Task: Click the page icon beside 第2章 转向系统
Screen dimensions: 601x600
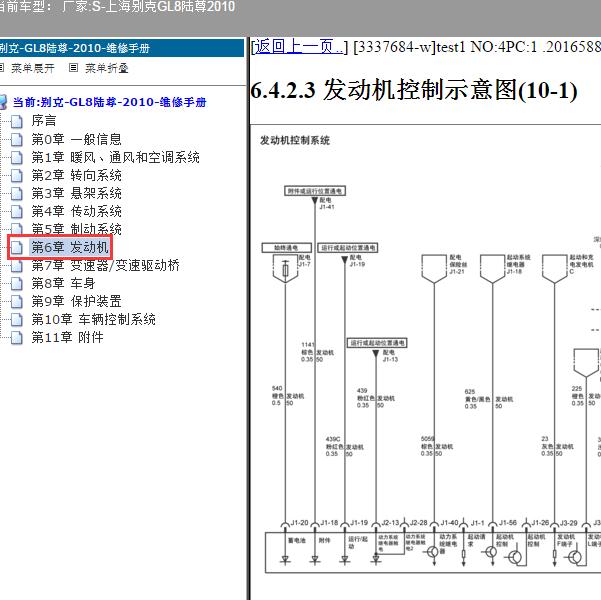Action: (16, 176)
